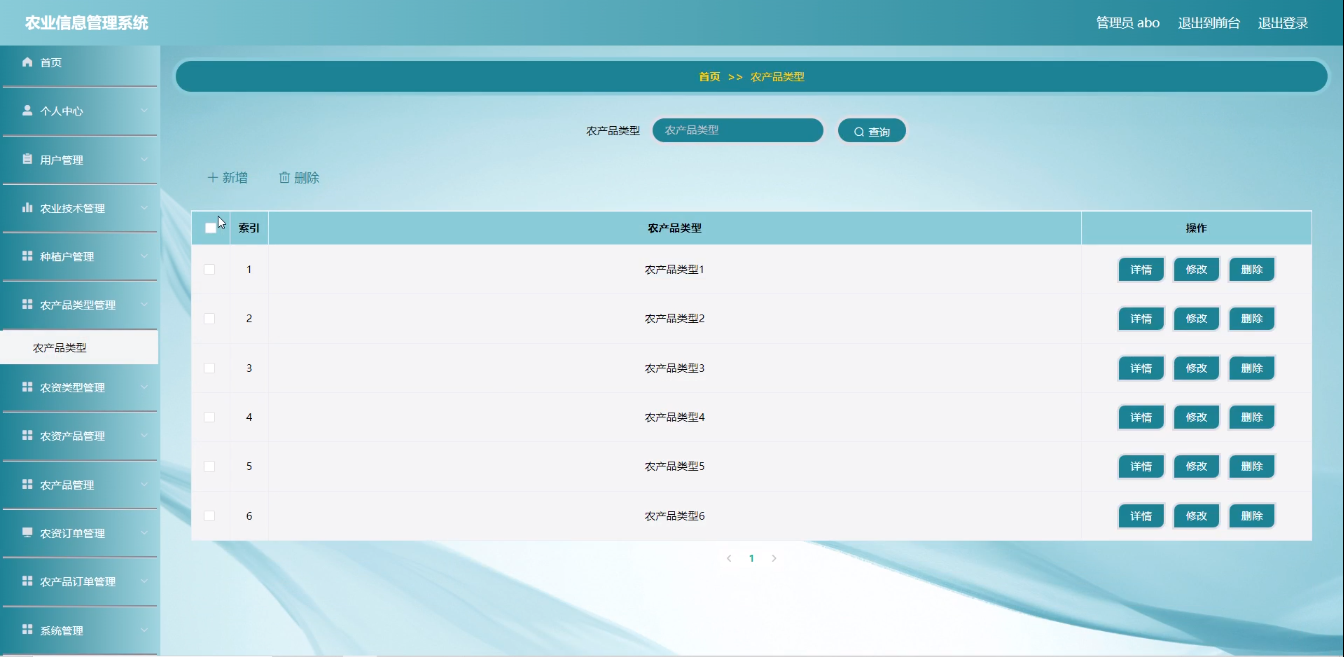Click the magnifier icon in 查询 button
Viewport: 1344px width, 657px height.
(x=859, y=132)
